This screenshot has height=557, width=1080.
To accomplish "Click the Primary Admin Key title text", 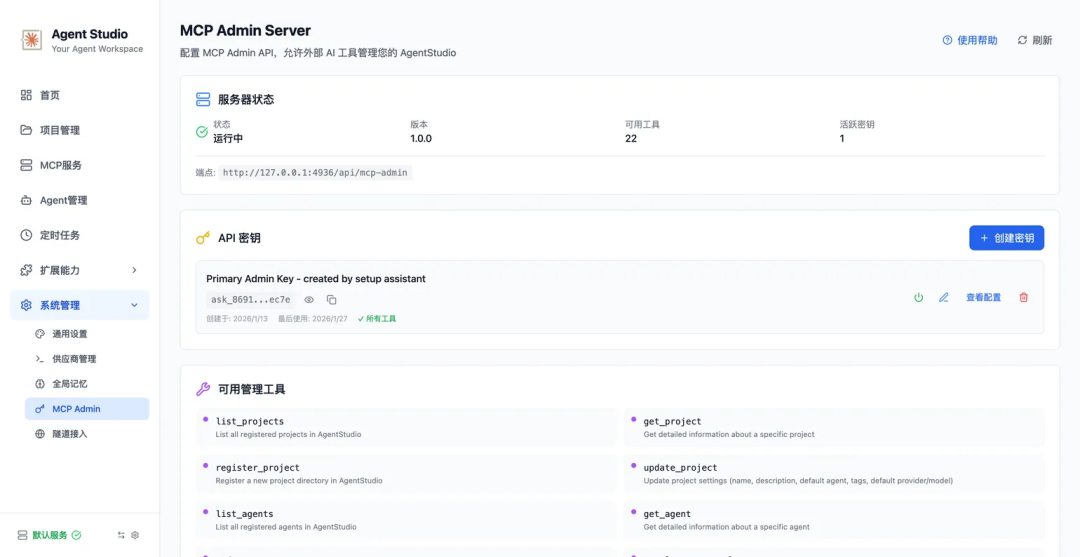I will pyautogui.click(x=315, y=279).
